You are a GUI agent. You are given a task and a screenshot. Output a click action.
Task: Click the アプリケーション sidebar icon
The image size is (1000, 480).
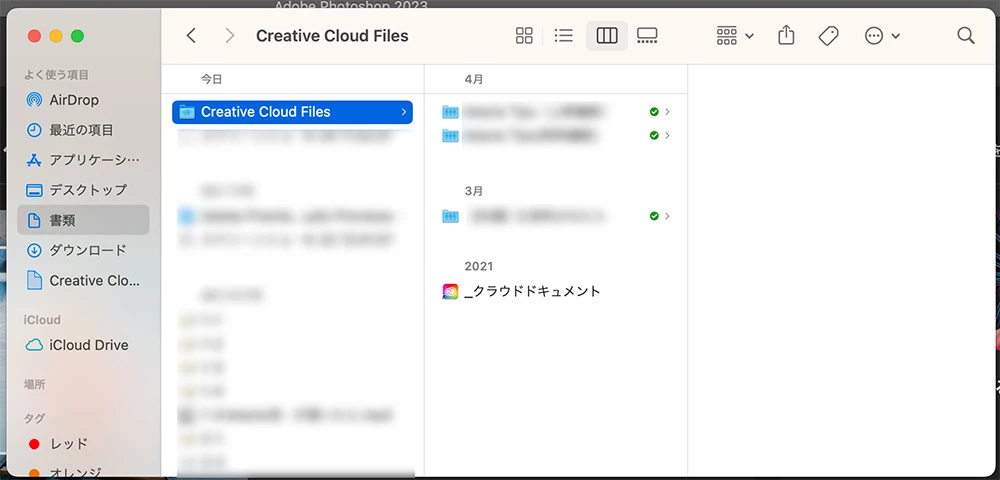pyautogui.click(x=34, y=160)
